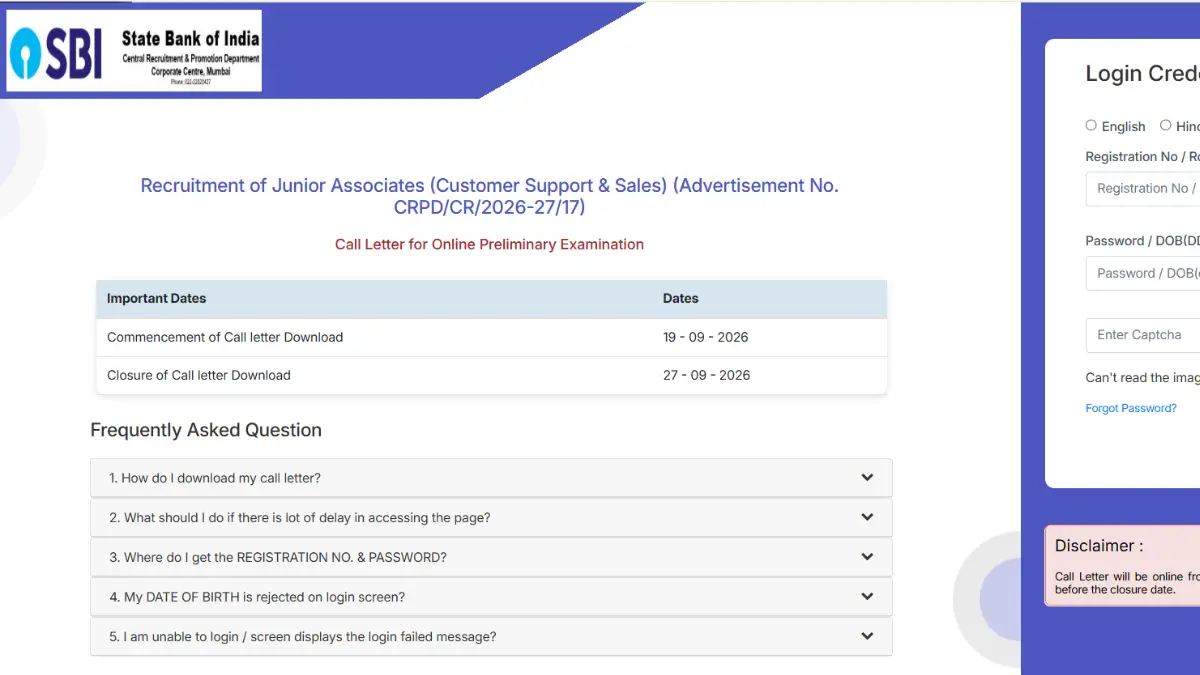Select the Hindi language radio button
The image size is (1200, 675).
1165,125
